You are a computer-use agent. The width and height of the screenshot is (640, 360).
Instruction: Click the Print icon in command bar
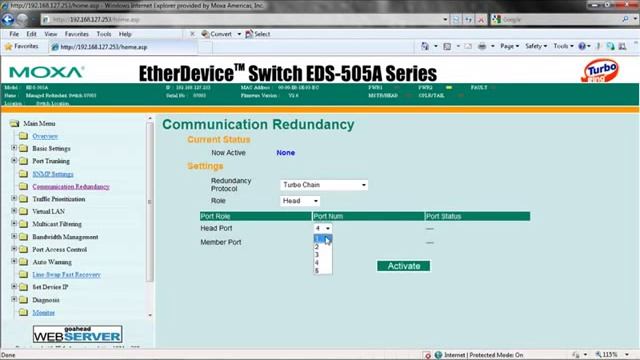(x=482, y=47)
